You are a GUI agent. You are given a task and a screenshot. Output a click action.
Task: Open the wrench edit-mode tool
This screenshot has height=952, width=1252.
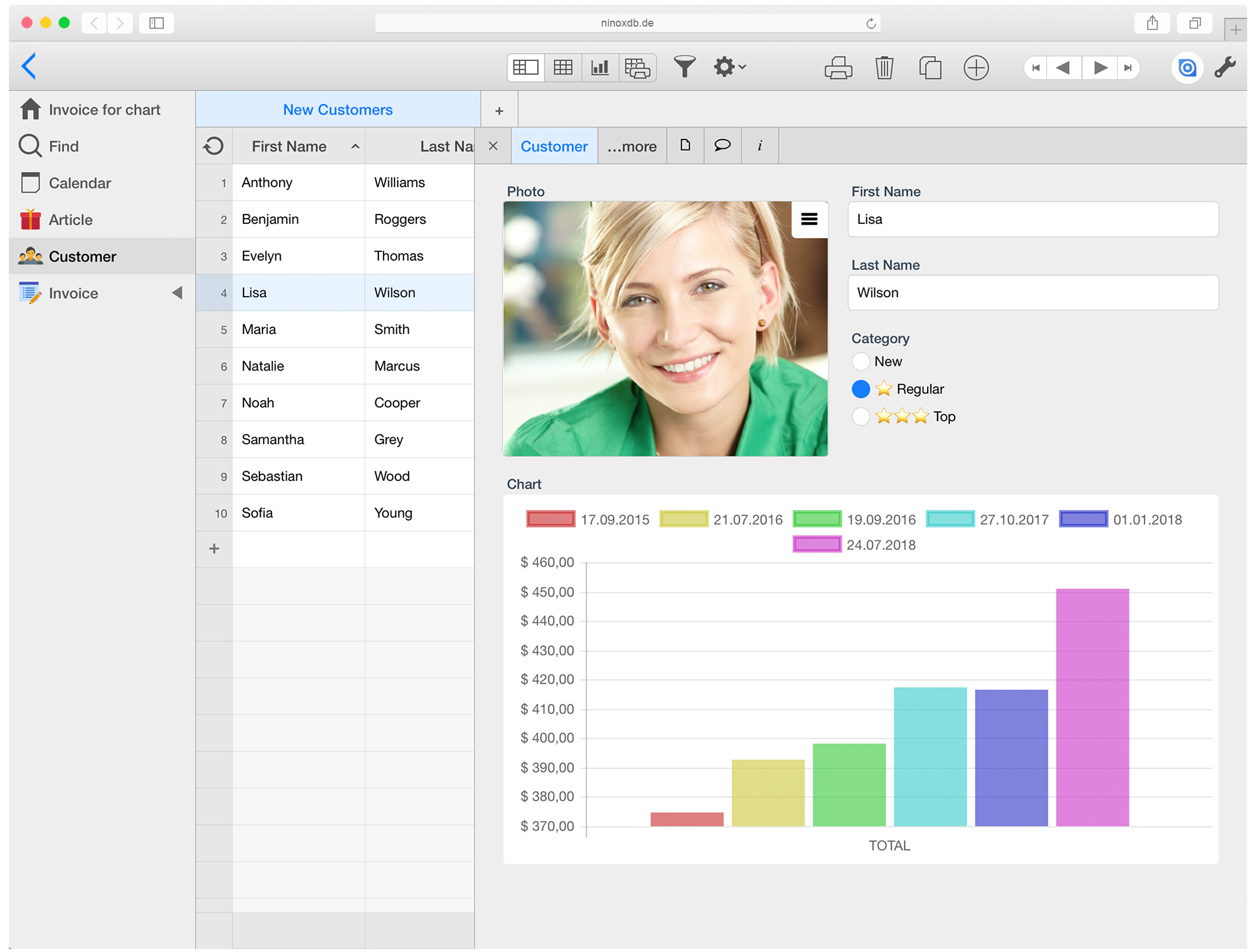point(1225,67)
